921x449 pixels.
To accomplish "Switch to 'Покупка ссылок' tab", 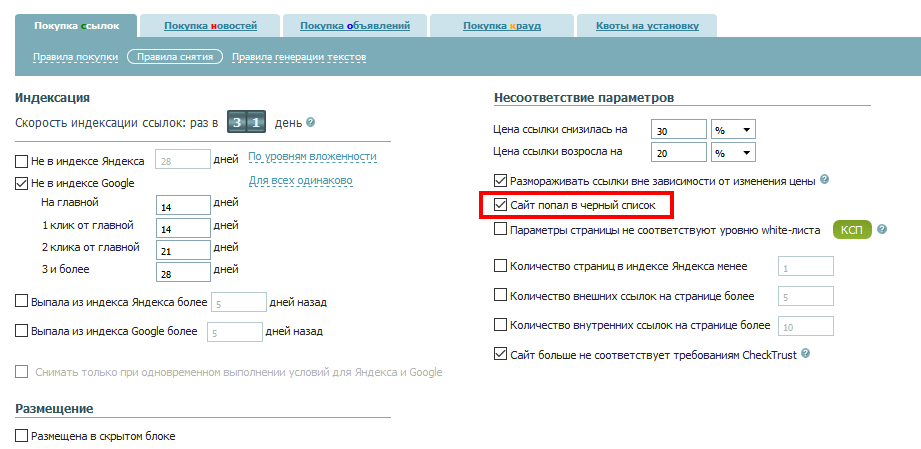I will pos(76,26).
